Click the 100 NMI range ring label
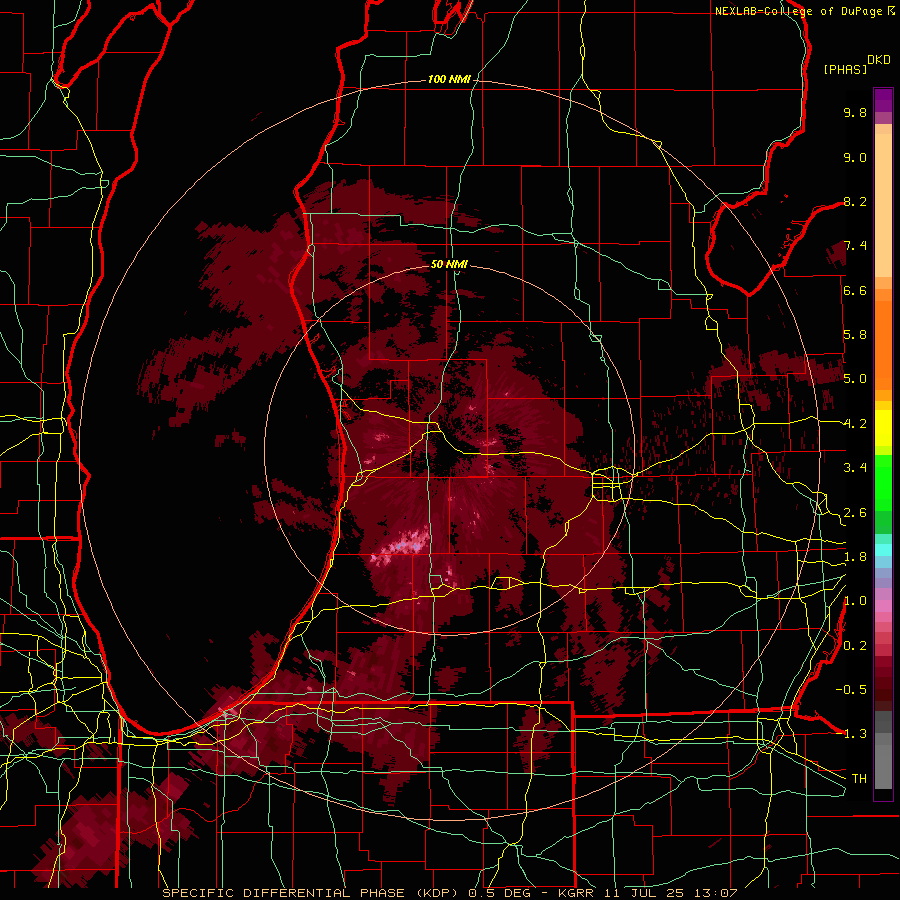The image size is (900, 900). pyautogui.click(x=449, y=79)
